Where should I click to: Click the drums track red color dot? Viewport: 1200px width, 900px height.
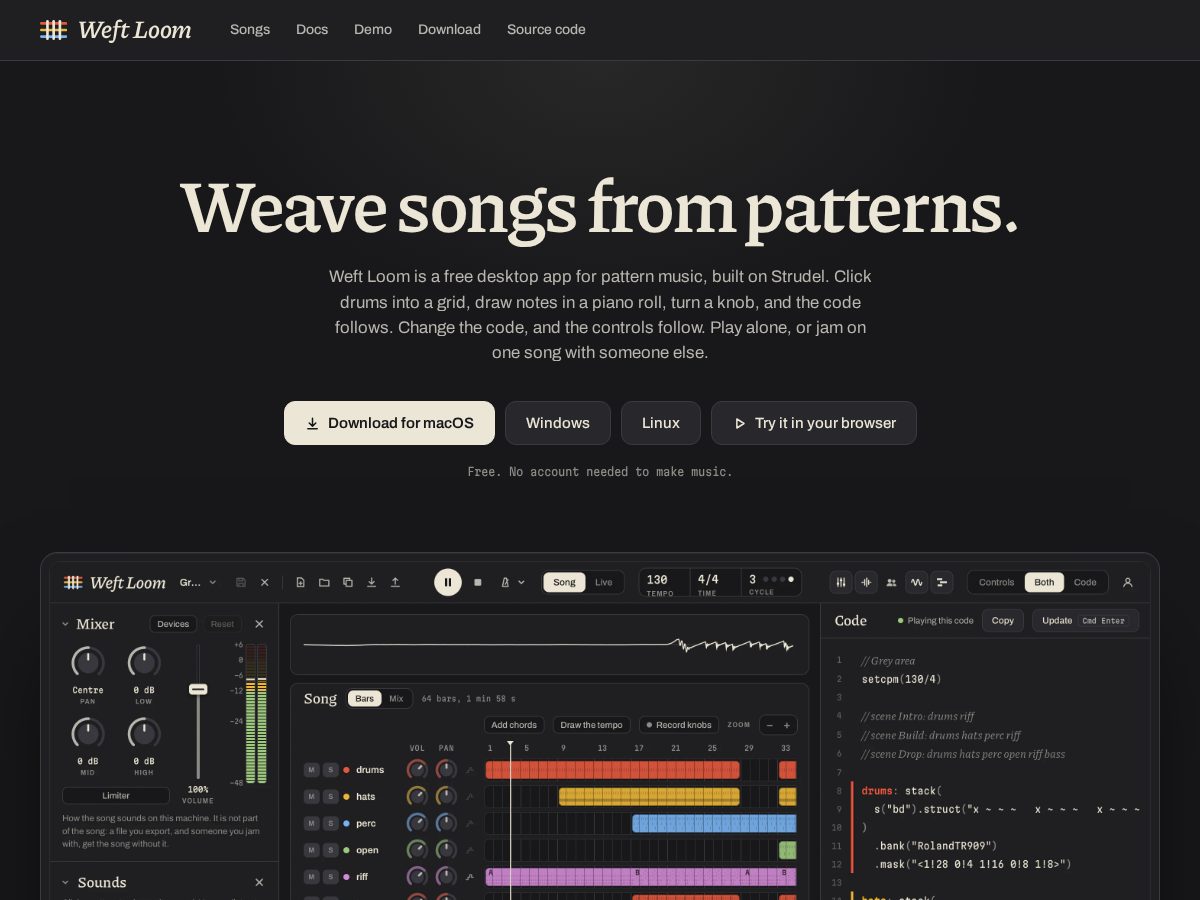tap(346, 770)
